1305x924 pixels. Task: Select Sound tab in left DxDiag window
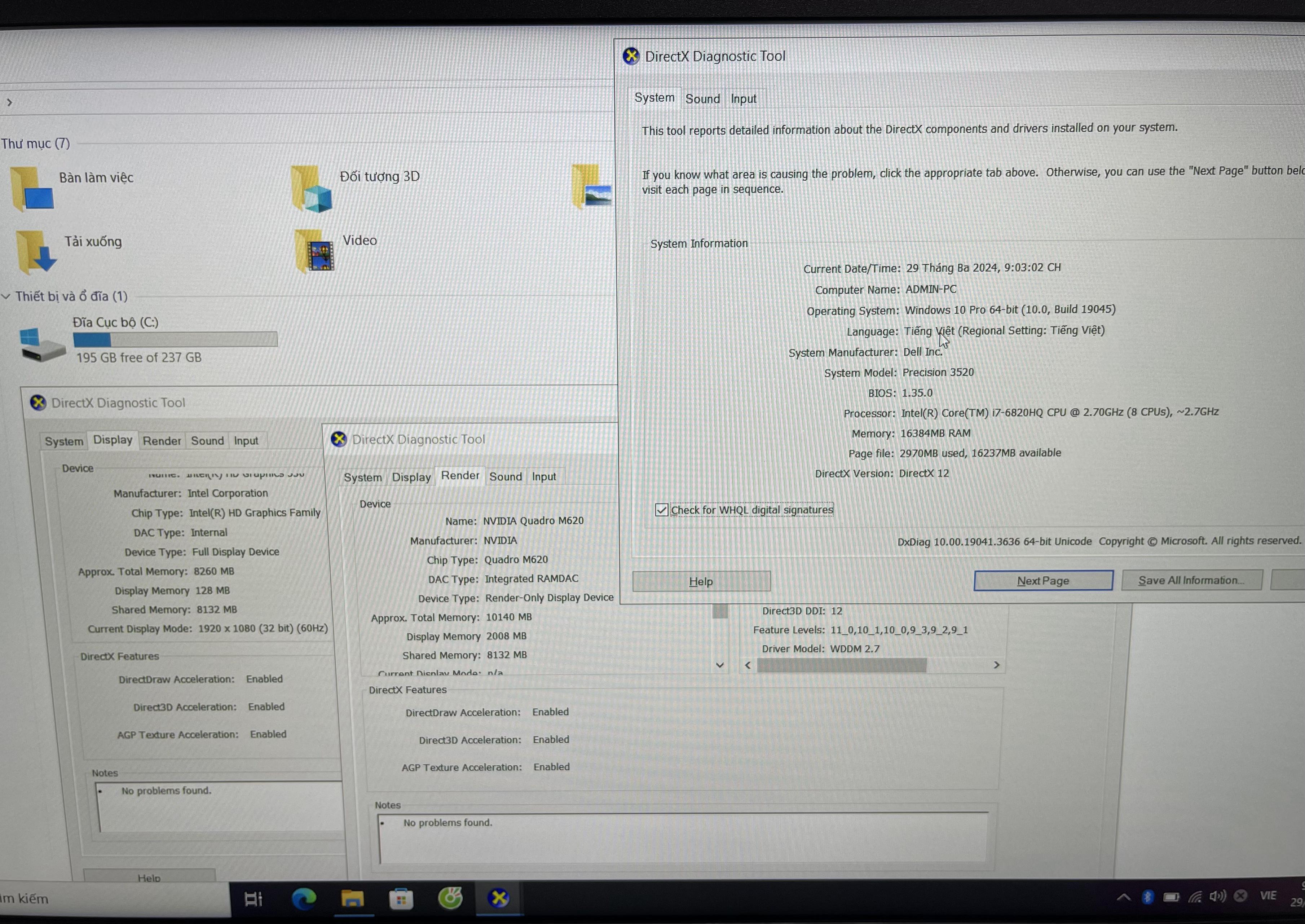click(x=207, y=441)
